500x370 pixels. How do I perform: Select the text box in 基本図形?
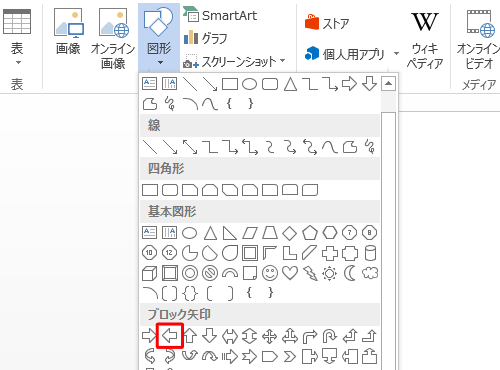(149, 233)
